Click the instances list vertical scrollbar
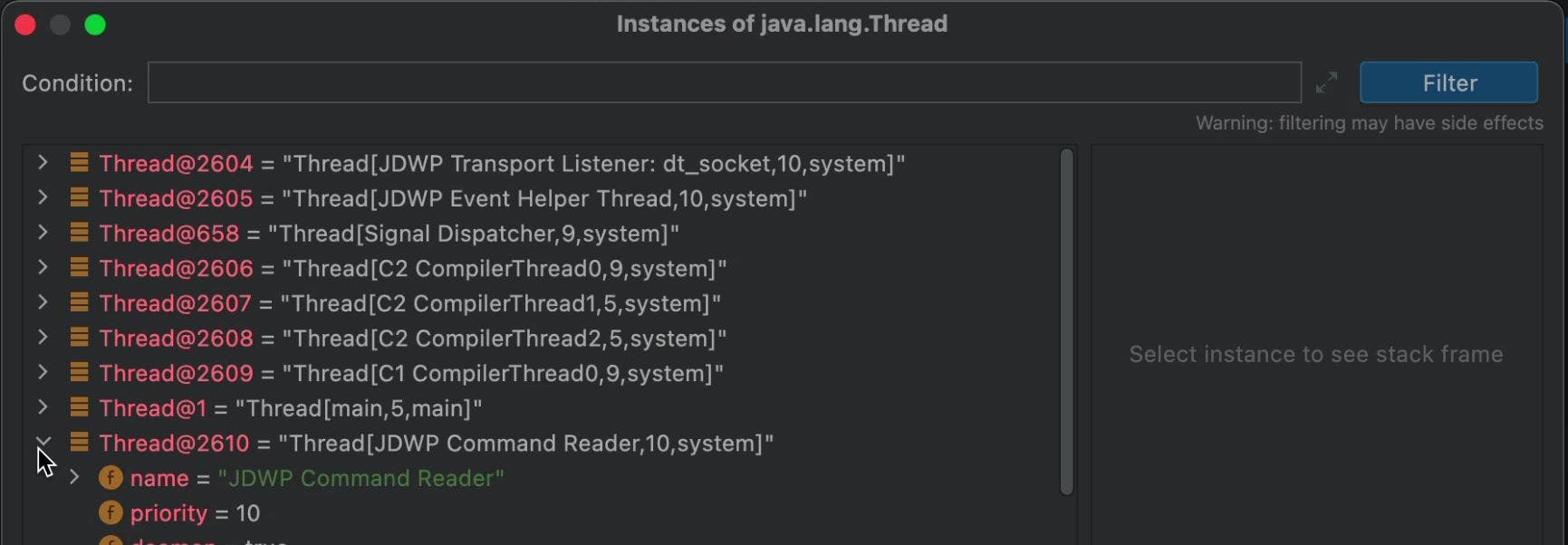 pos(1066,321)
